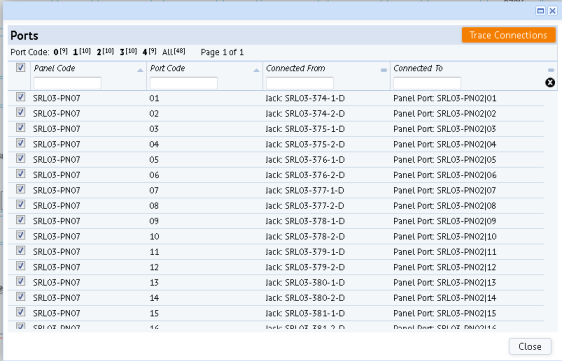Uncheck the row for port 01
The width and height of the screenshot is (562, 362).
point(20,97)
